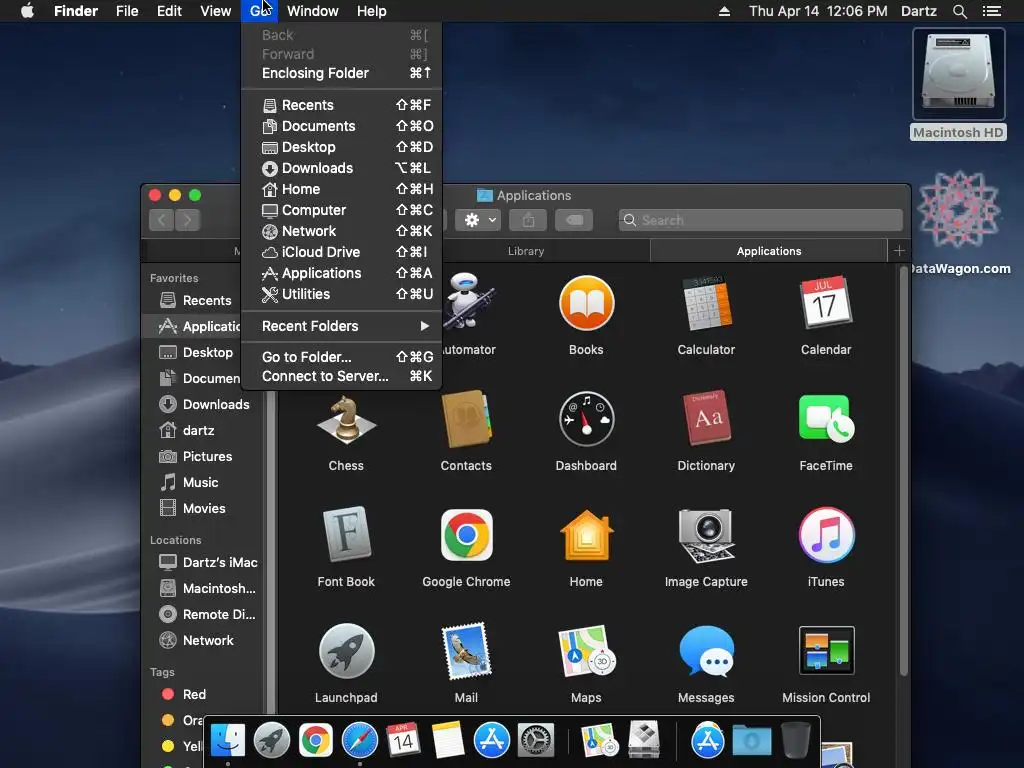Open System Preferences from the Dock
The image size is (1024, 768).
tap(536, 741)
